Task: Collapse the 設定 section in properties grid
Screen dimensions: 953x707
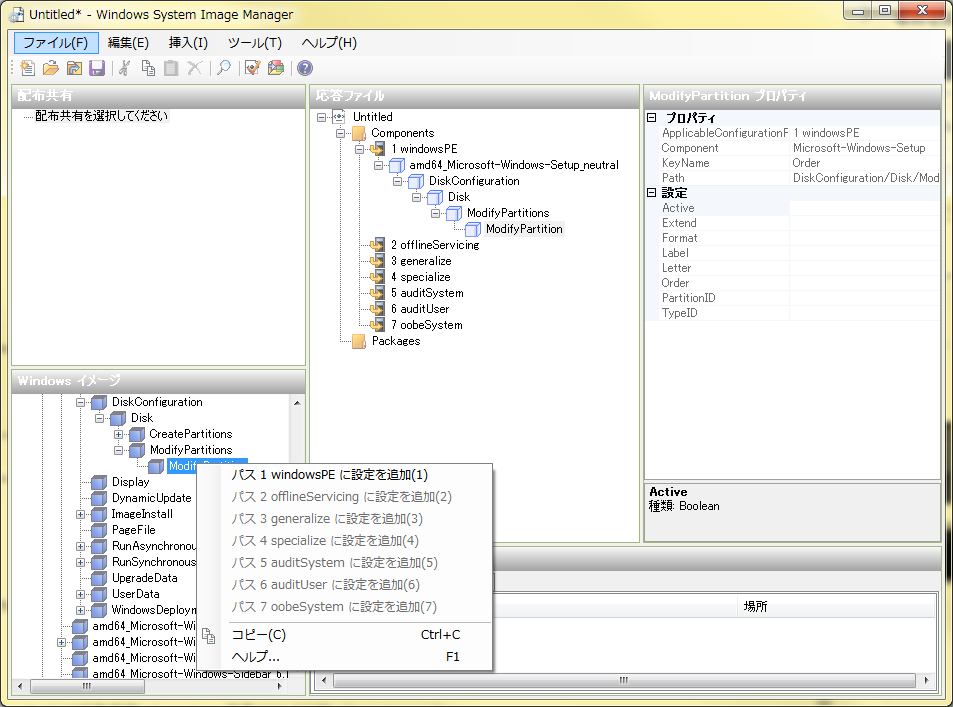Action: pos(652,193)
